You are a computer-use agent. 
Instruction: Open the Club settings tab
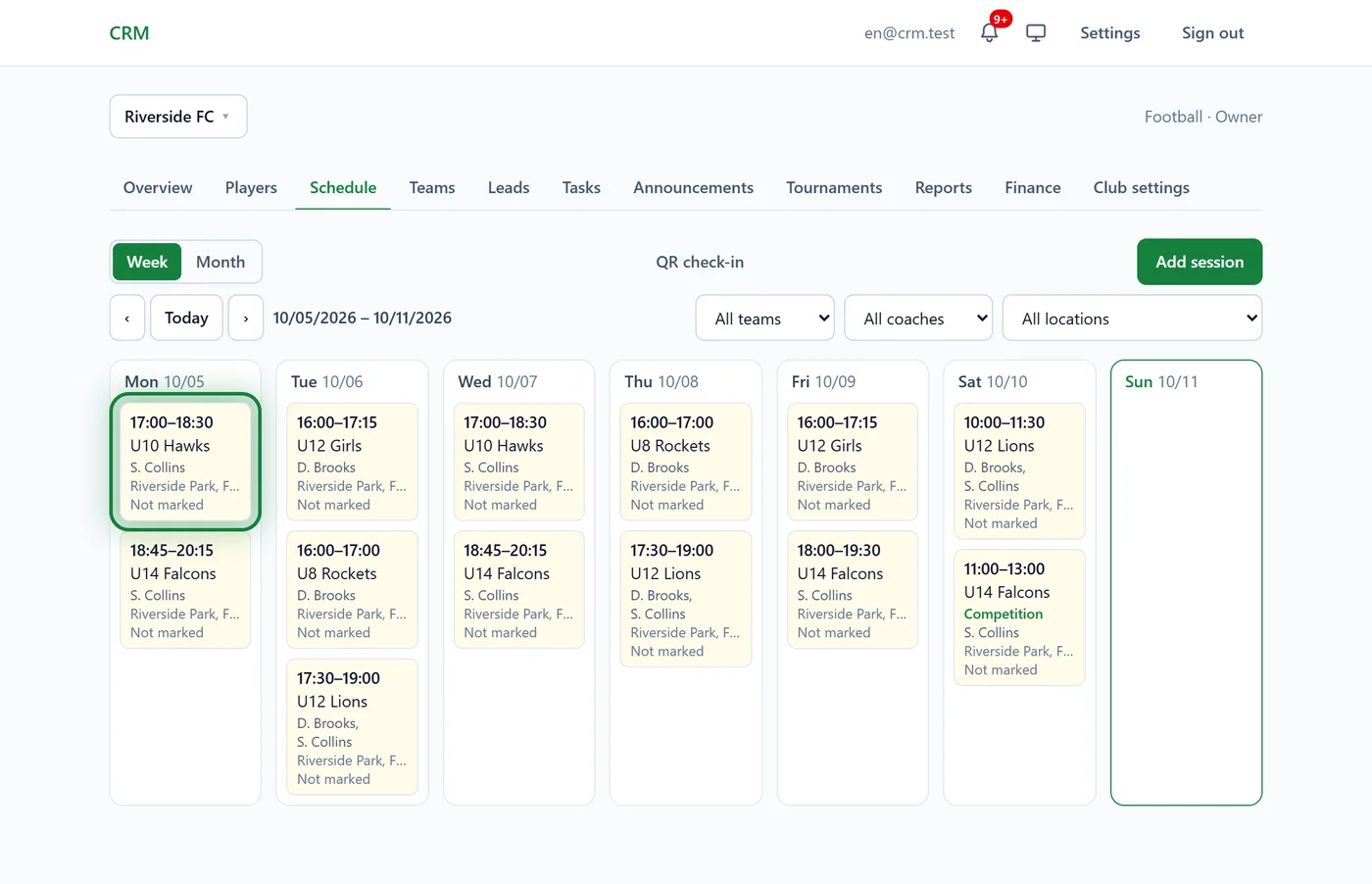[x=1142, y=187]
